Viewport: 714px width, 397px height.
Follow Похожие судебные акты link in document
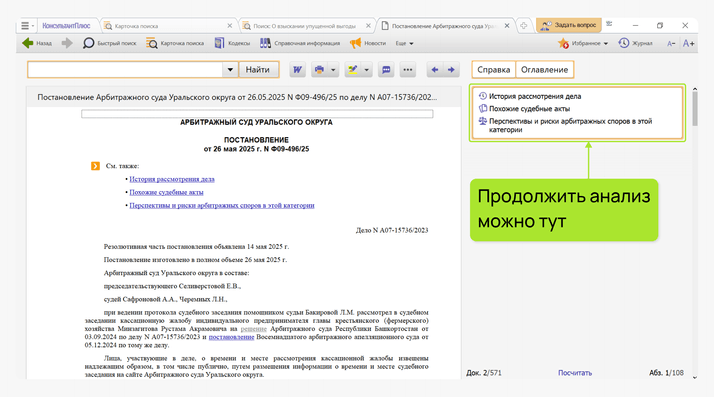click(166, 193)
